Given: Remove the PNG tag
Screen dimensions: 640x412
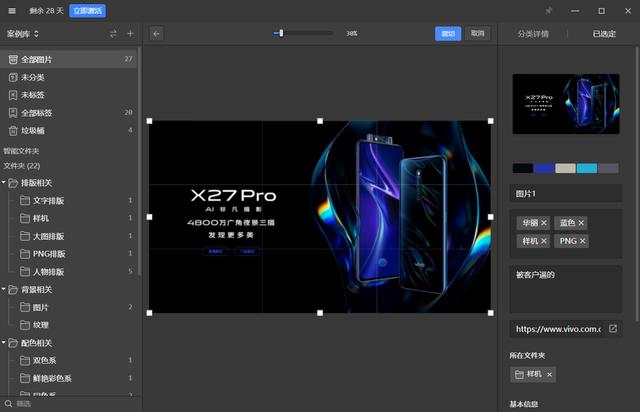Looking at the screenshot, I should 582,241.
